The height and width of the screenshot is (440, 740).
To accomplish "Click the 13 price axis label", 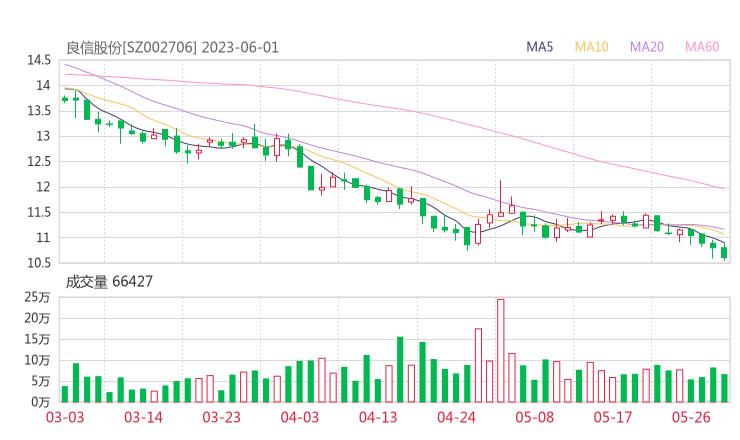I will (43, 136).
